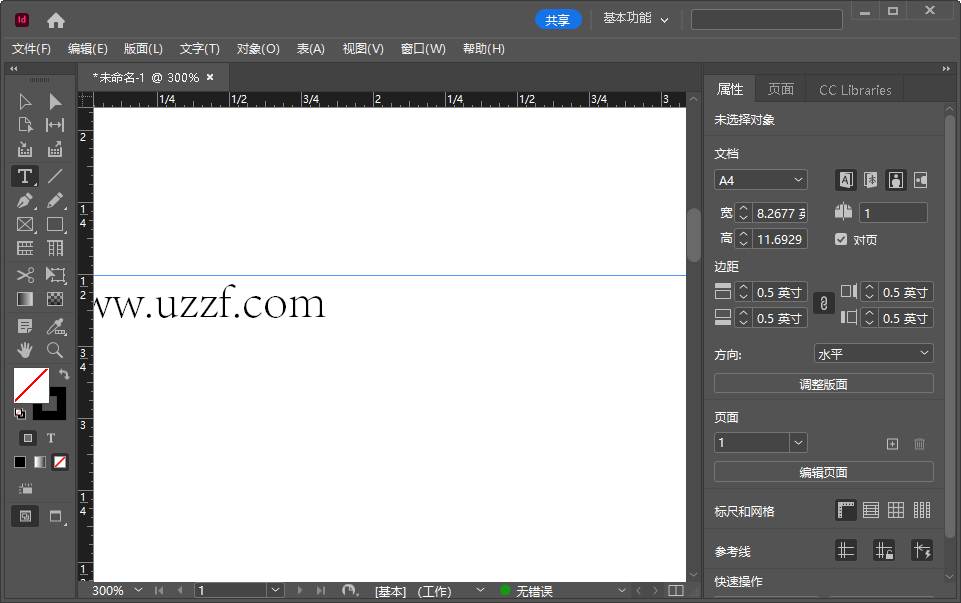Open the A4 page size dropdown

[x=761, y=180]
